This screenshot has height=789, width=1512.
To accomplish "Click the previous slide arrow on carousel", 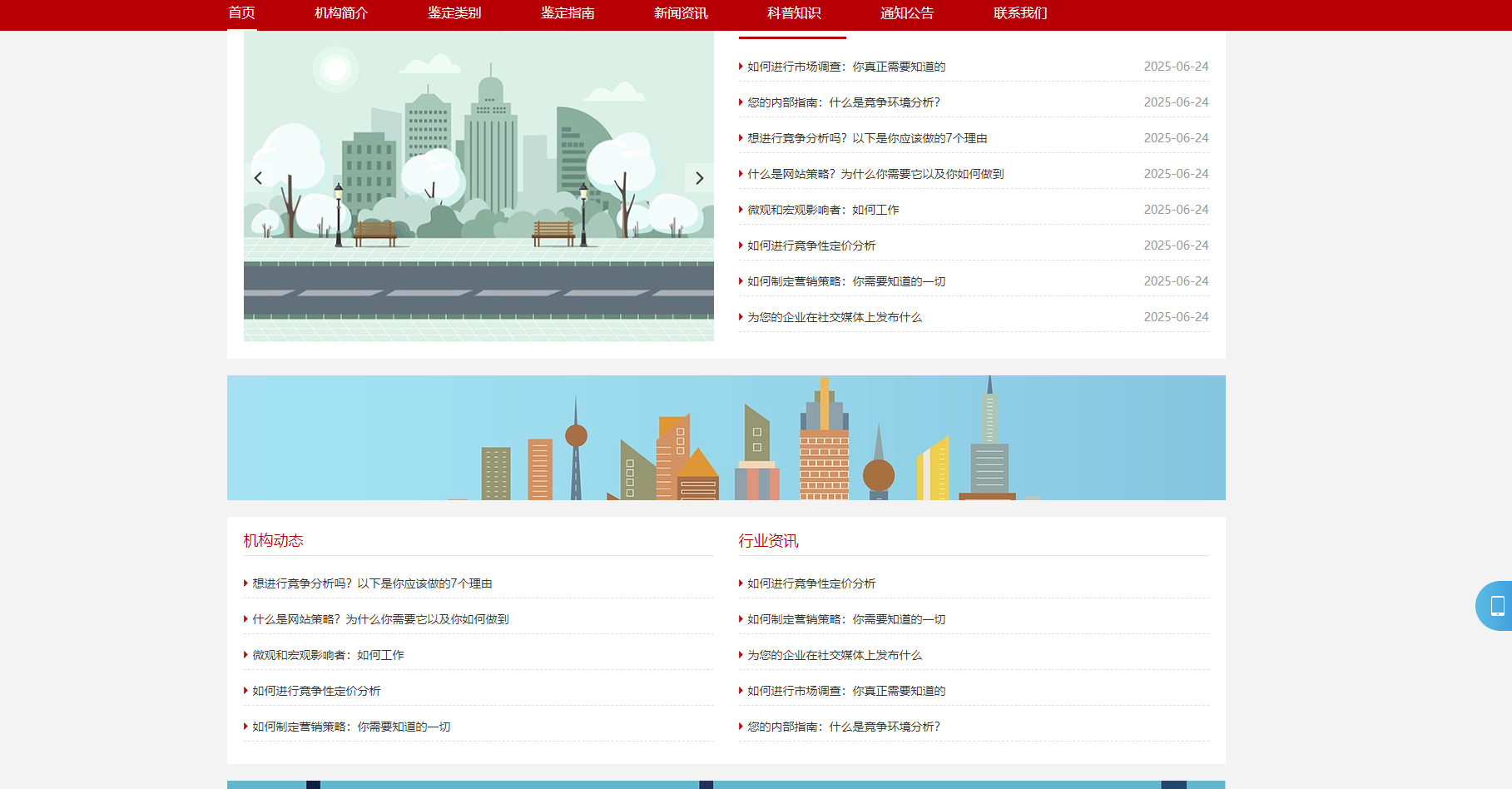I will [258, 178].
